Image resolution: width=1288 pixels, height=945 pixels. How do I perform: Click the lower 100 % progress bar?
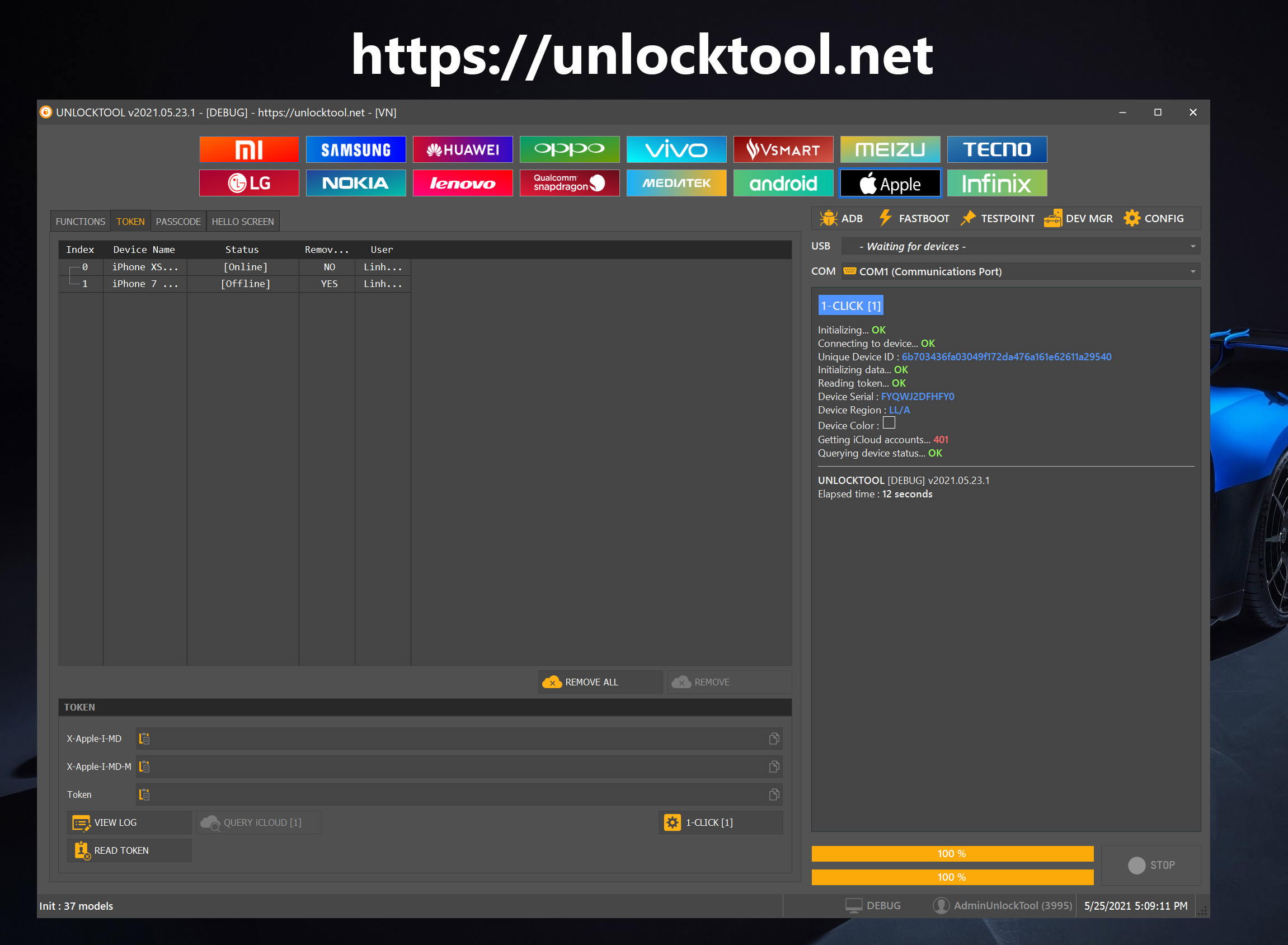[952, 877]
